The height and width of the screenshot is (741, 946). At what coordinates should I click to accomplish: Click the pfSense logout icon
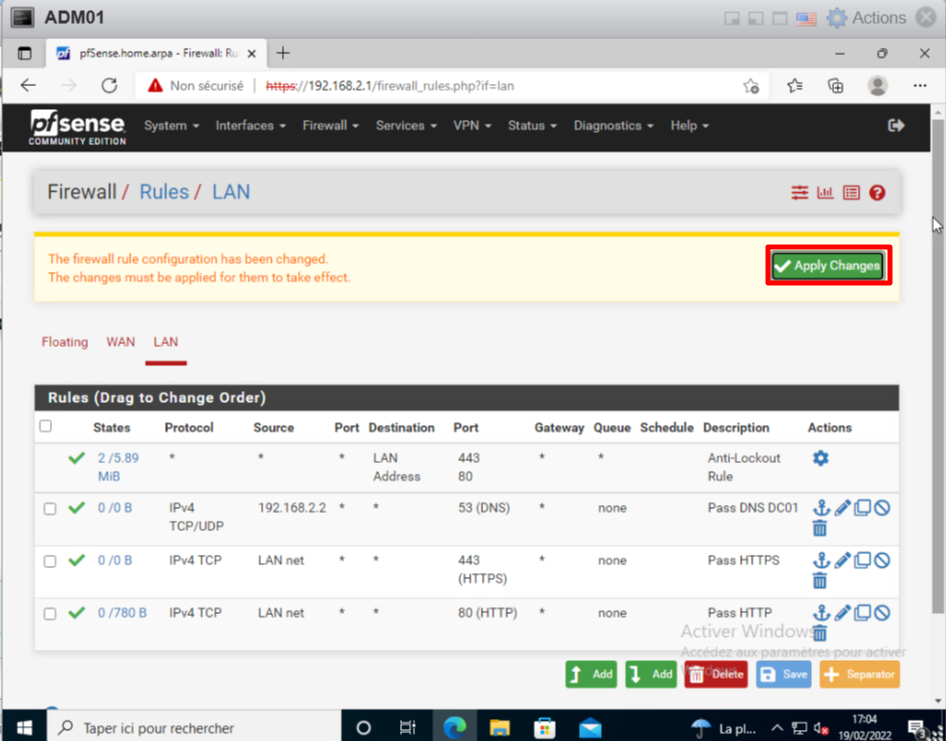coord(896,125)
